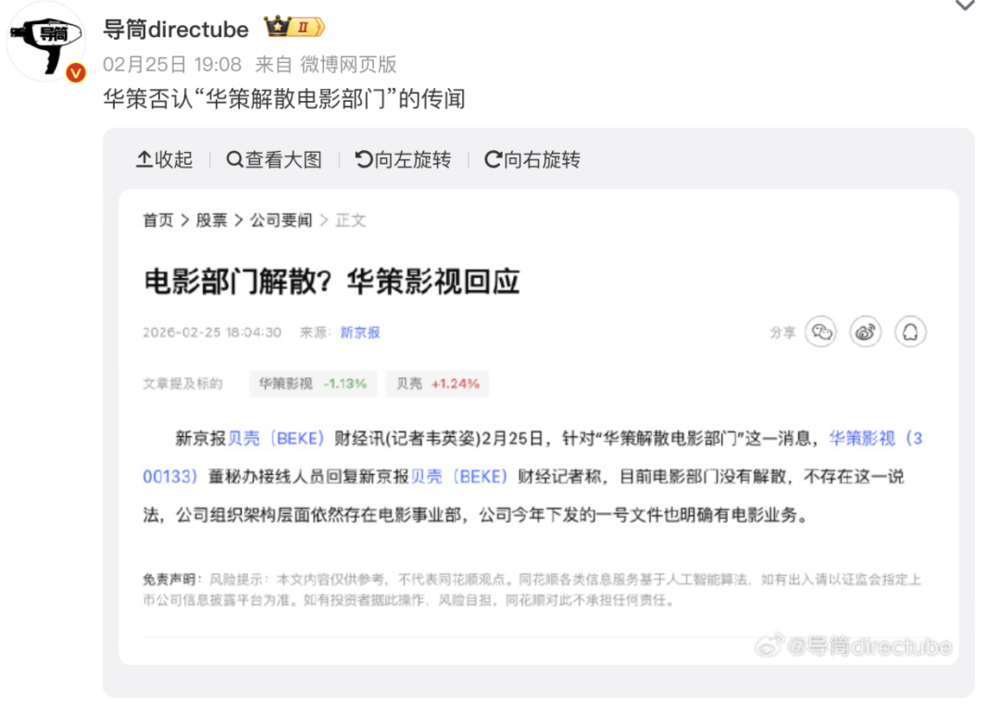
Task: Collapse the image with 收起
Action: coord(164,159)
